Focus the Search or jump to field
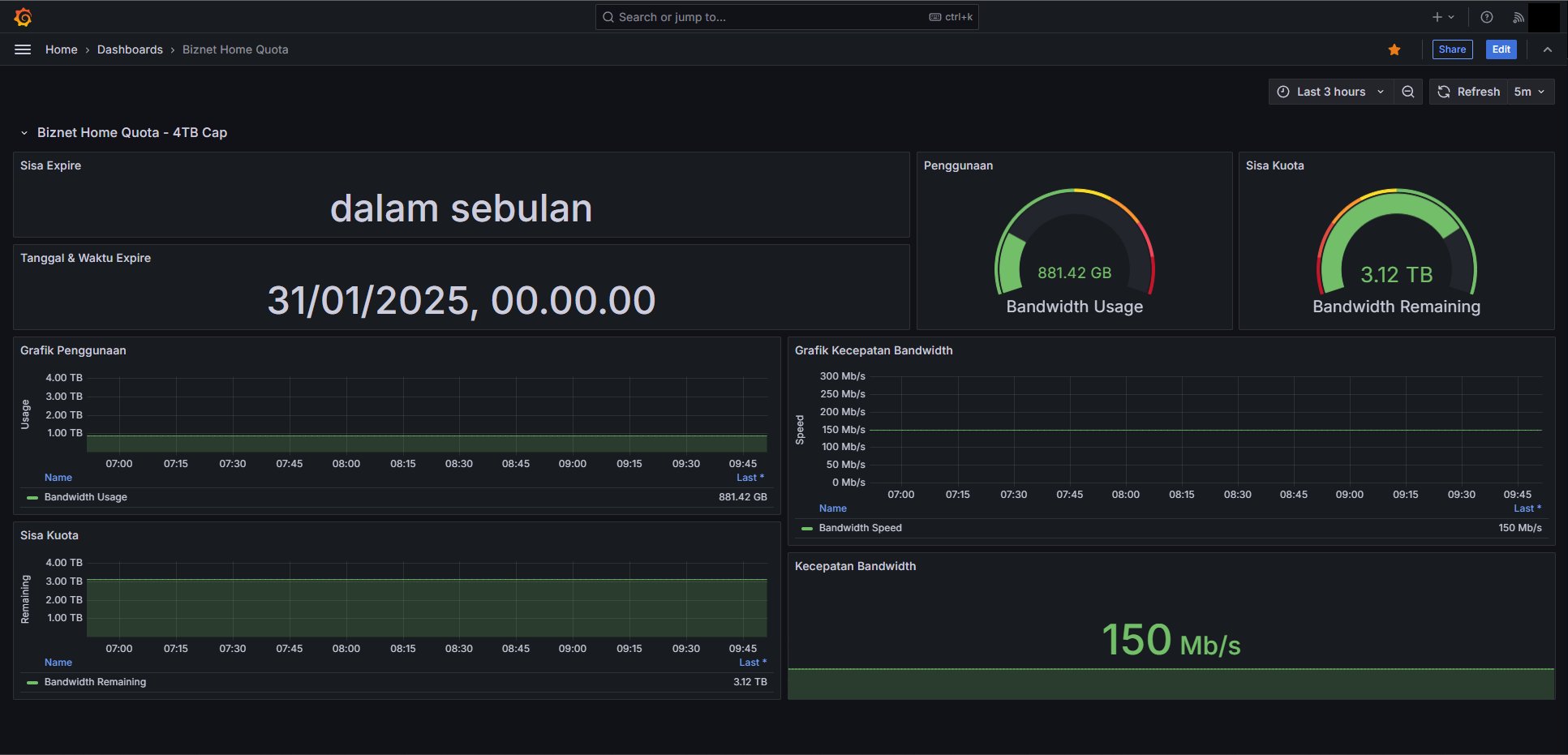Viewport: 1568px width, 755px height. (x=787, y=17)
